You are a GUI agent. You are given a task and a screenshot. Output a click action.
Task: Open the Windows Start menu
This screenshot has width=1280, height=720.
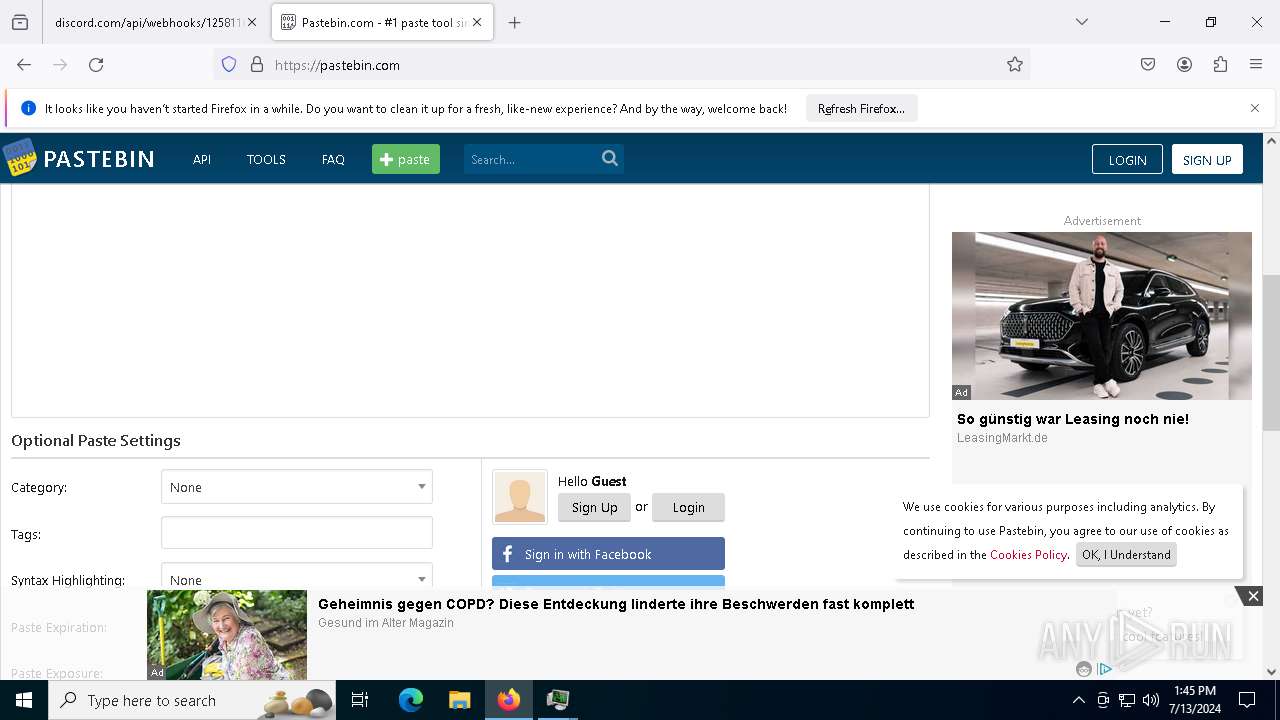[x=24, y=700]
